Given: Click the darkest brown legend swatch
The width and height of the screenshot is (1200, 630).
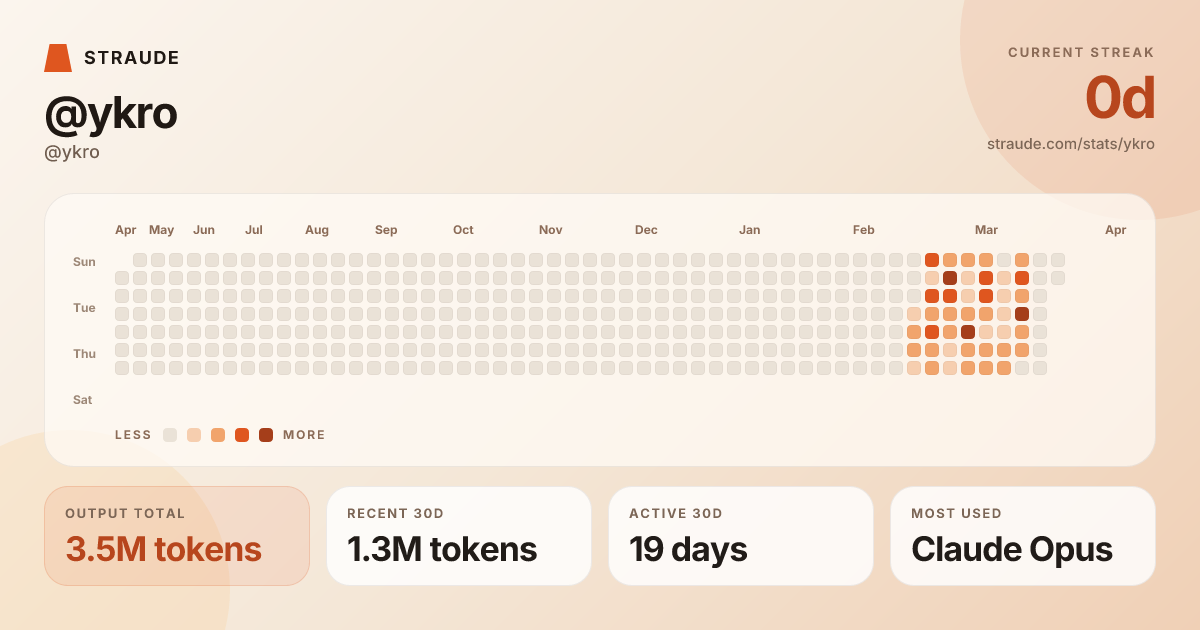Looking at the screenshot, I should 266,435.
